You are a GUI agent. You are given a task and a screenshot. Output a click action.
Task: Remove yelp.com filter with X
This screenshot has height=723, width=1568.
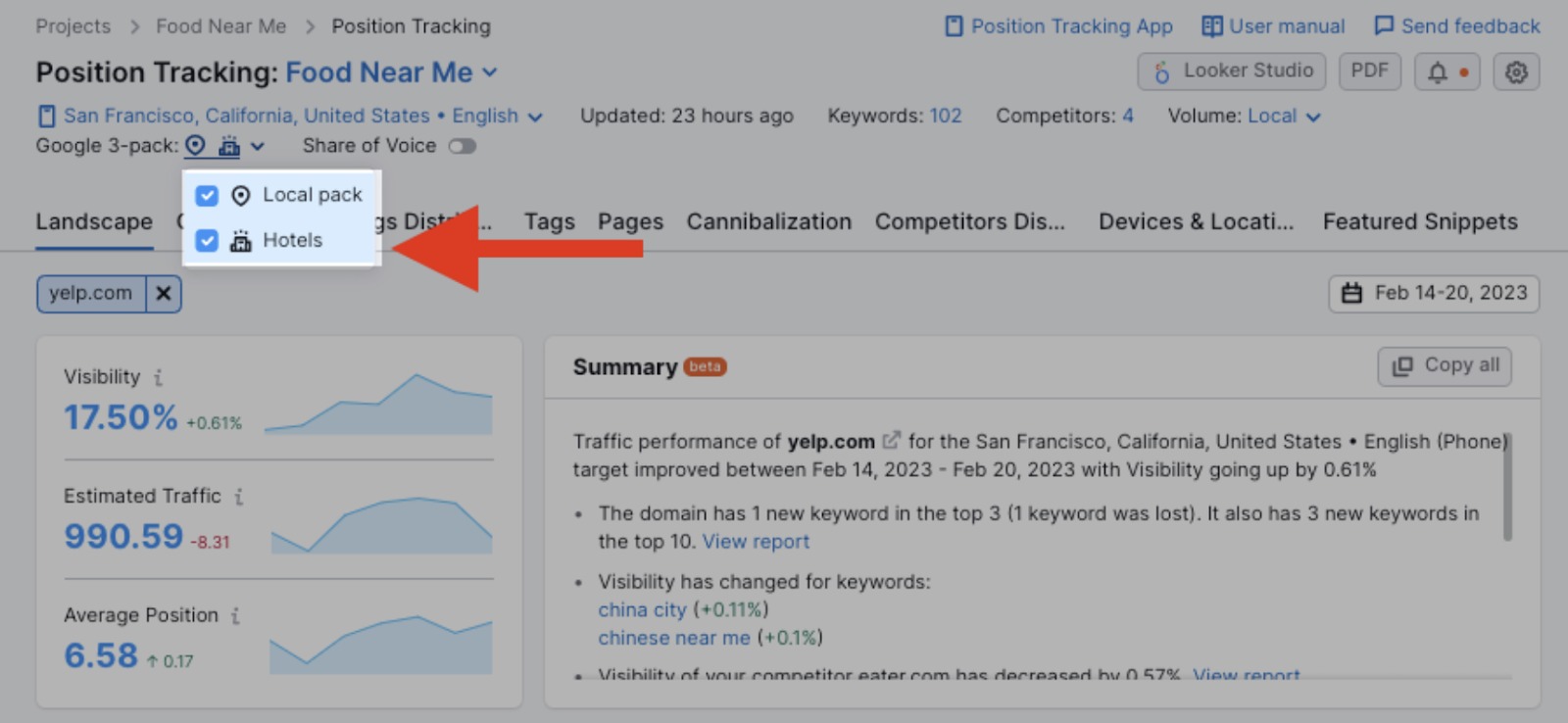tap(164, 294)
